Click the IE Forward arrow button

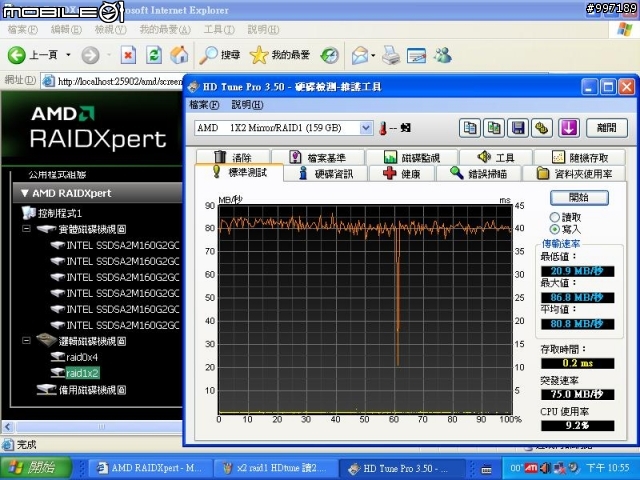pos(90,55)
